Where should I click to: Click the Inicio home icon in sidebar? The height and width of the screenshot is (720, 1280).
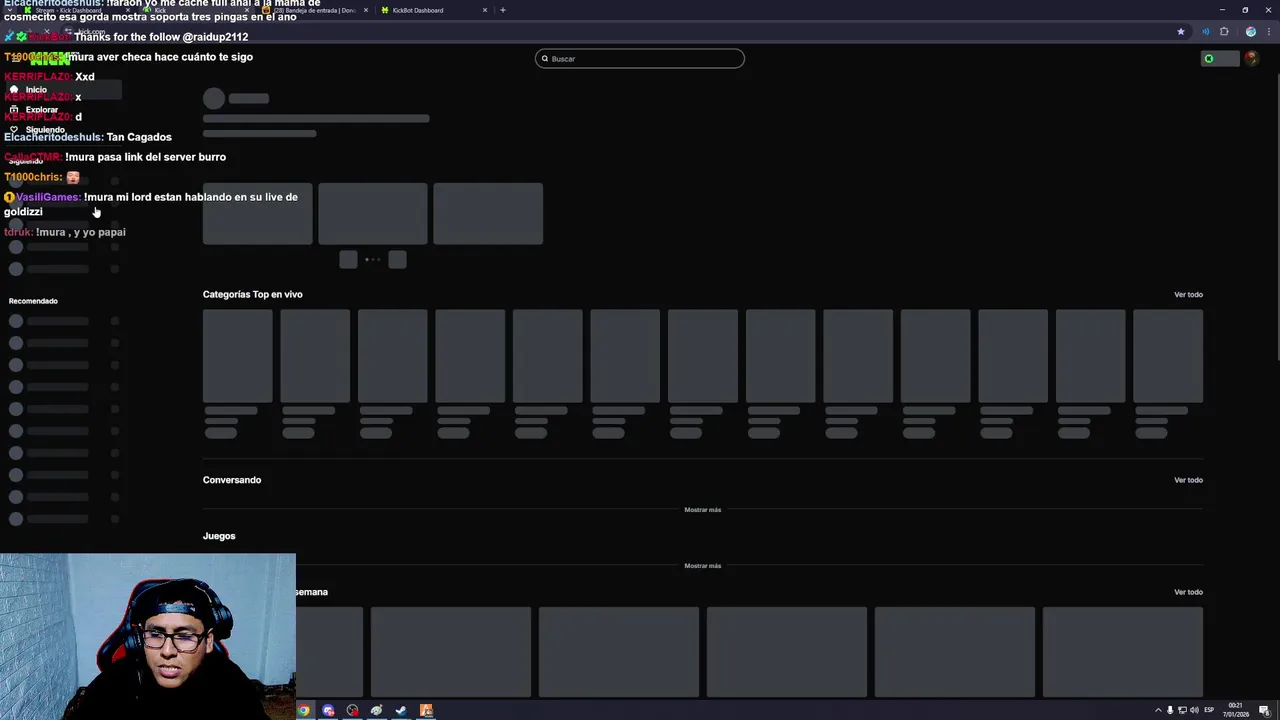coord(13,90)
